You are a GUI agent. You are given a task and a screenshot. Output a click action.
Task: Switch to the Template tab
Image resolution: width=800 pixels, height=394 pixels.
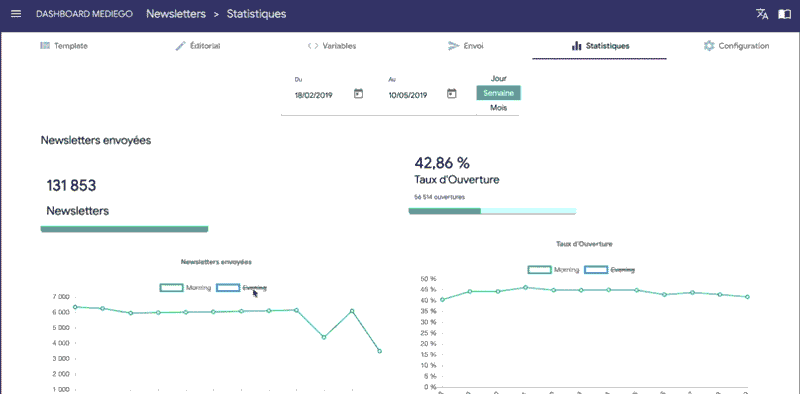[x=64, y=46]
